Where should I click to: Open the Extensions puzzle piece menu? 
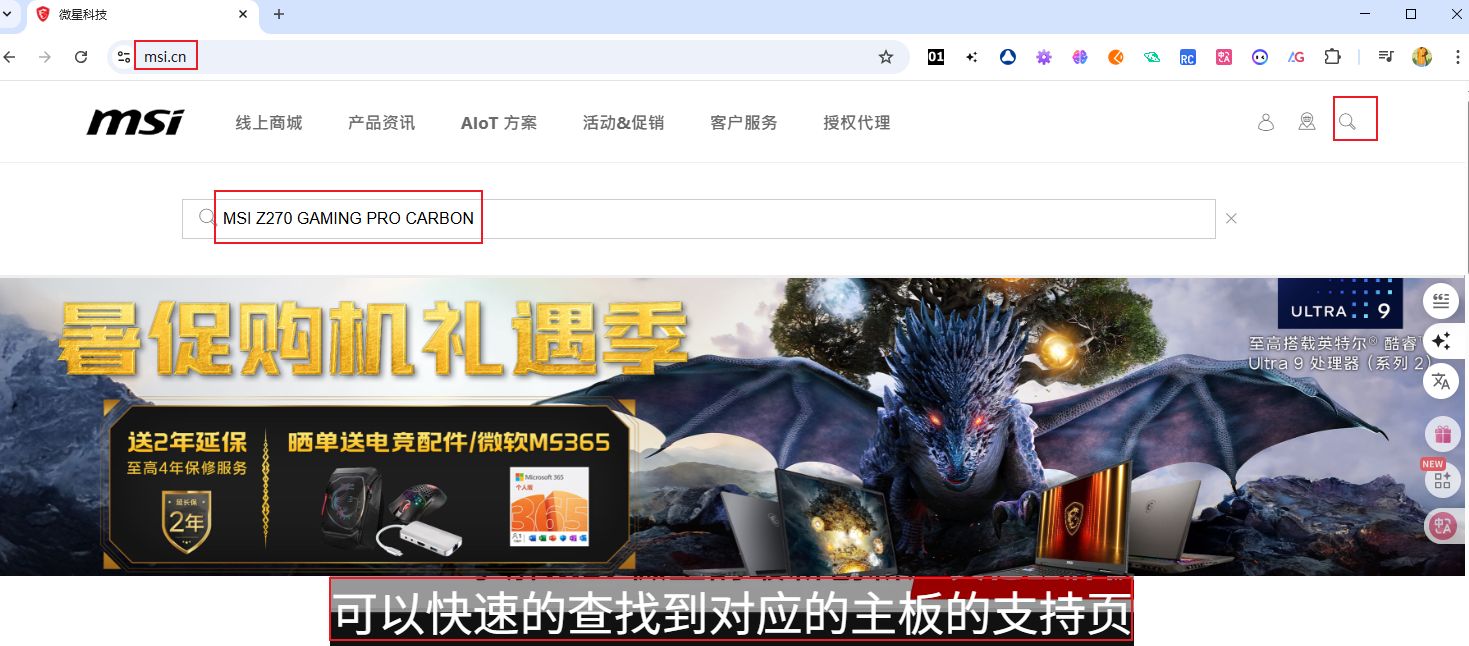(1332, 57)
